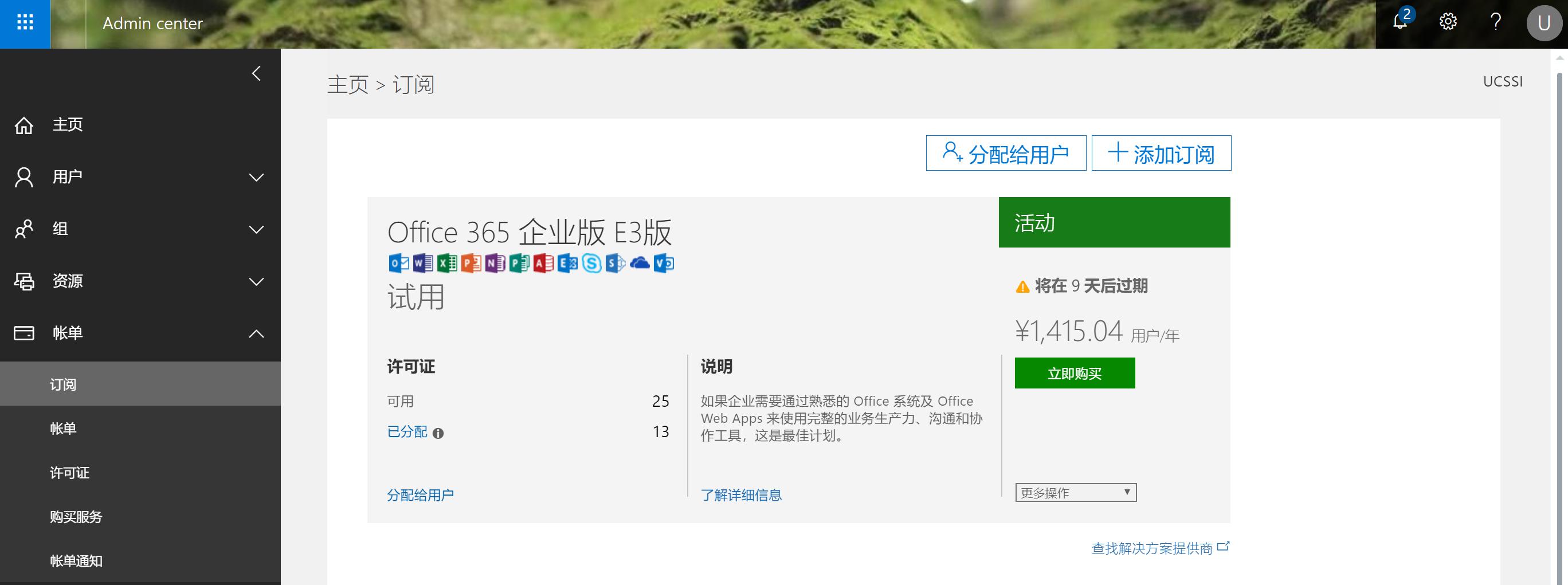Click the green 立即购买 button
The width and height of the screenshot is (1568, 585).
pos(1075,373)
